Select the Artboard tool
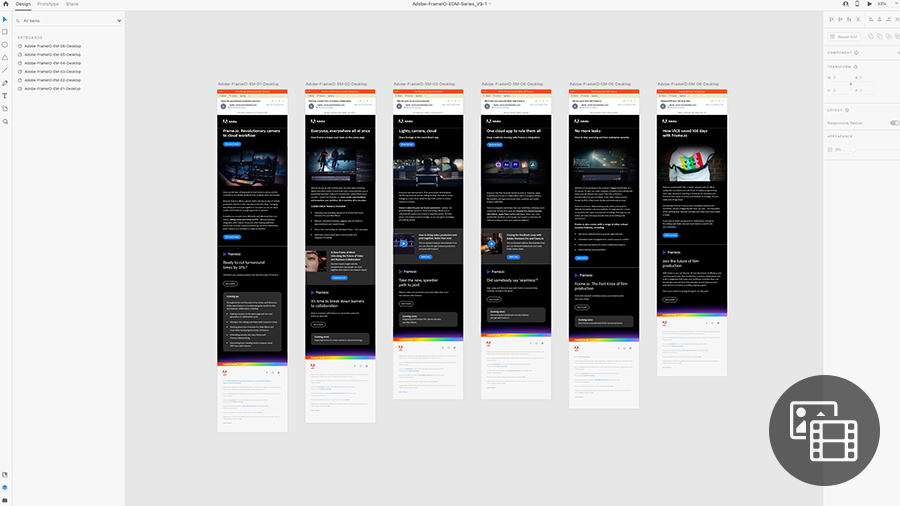This screenshot has width=900, height=506. coord(5,108)
